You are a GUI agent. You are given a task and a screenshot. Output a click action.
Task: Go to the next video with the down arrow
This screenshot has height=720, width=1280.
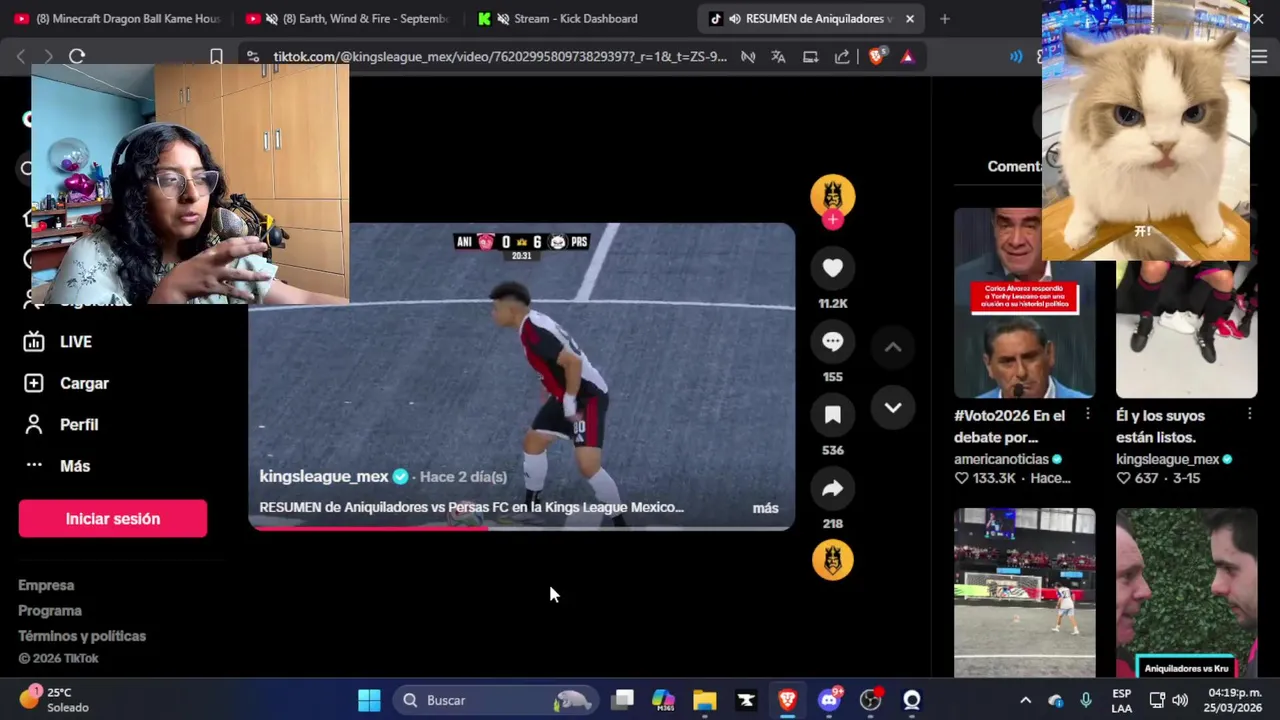(x=893, y=408)
